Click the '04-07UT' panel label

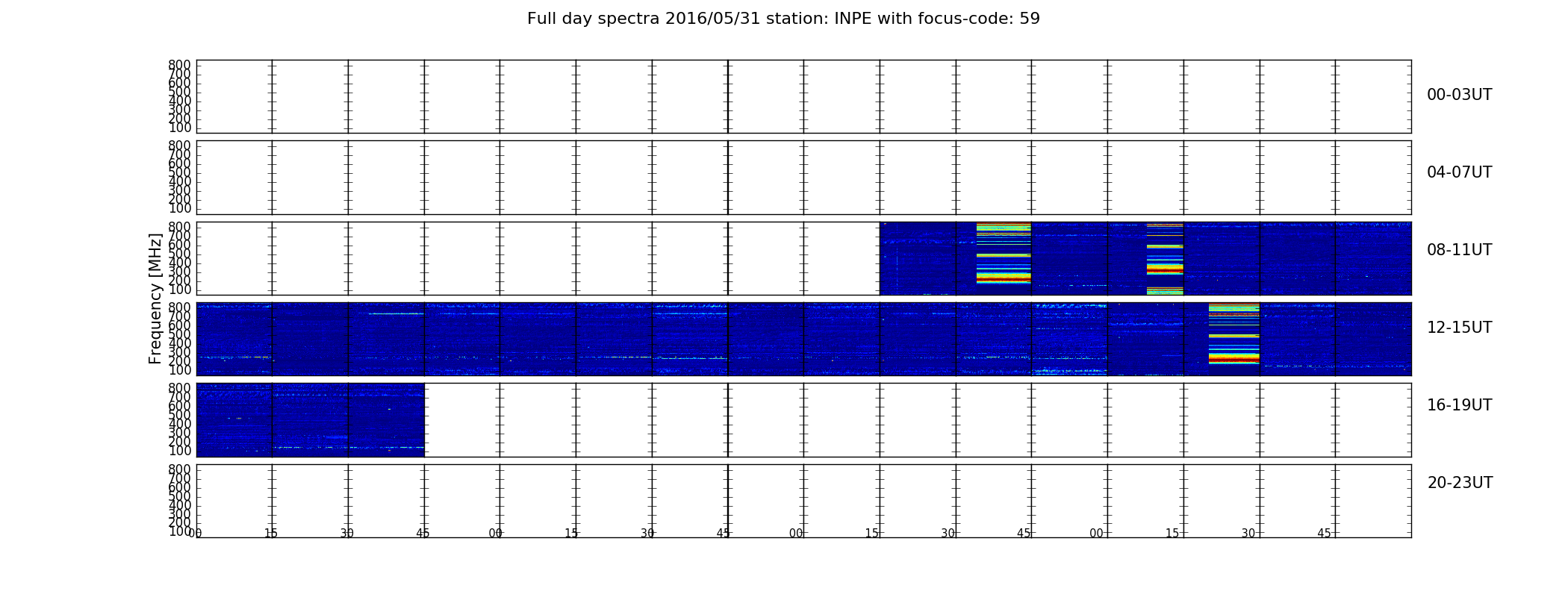(x=1459, y=172)
